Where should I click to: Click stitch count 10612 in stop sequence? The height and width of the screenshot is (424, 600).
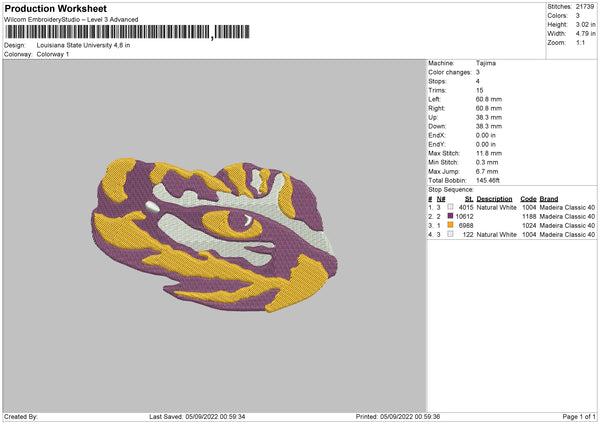465,216
